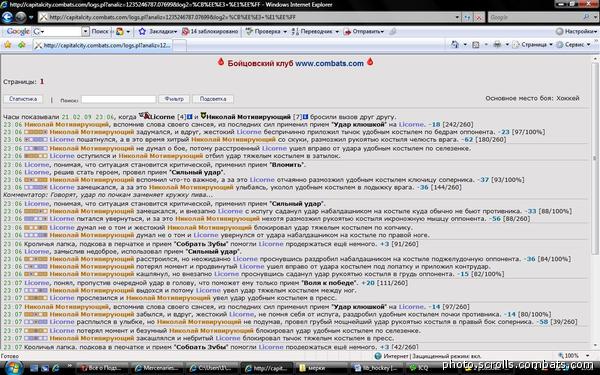Go to page 1 of the log
Image resolution: width=600 pixels, height=375 pixels.
coord(42,82)
